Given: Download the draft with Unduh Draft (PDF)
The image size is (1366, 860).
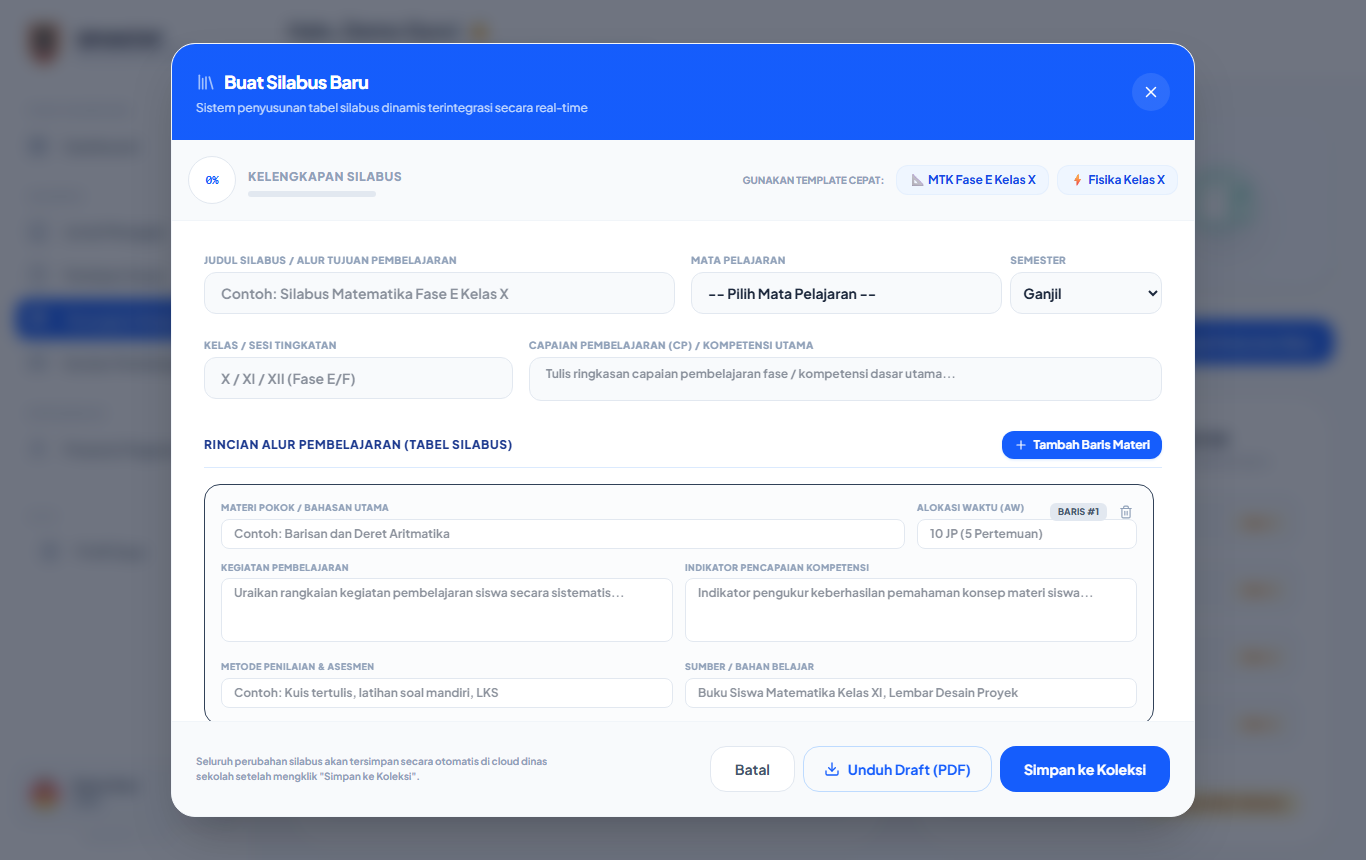Looking at the screenshot, I should 897,769.
